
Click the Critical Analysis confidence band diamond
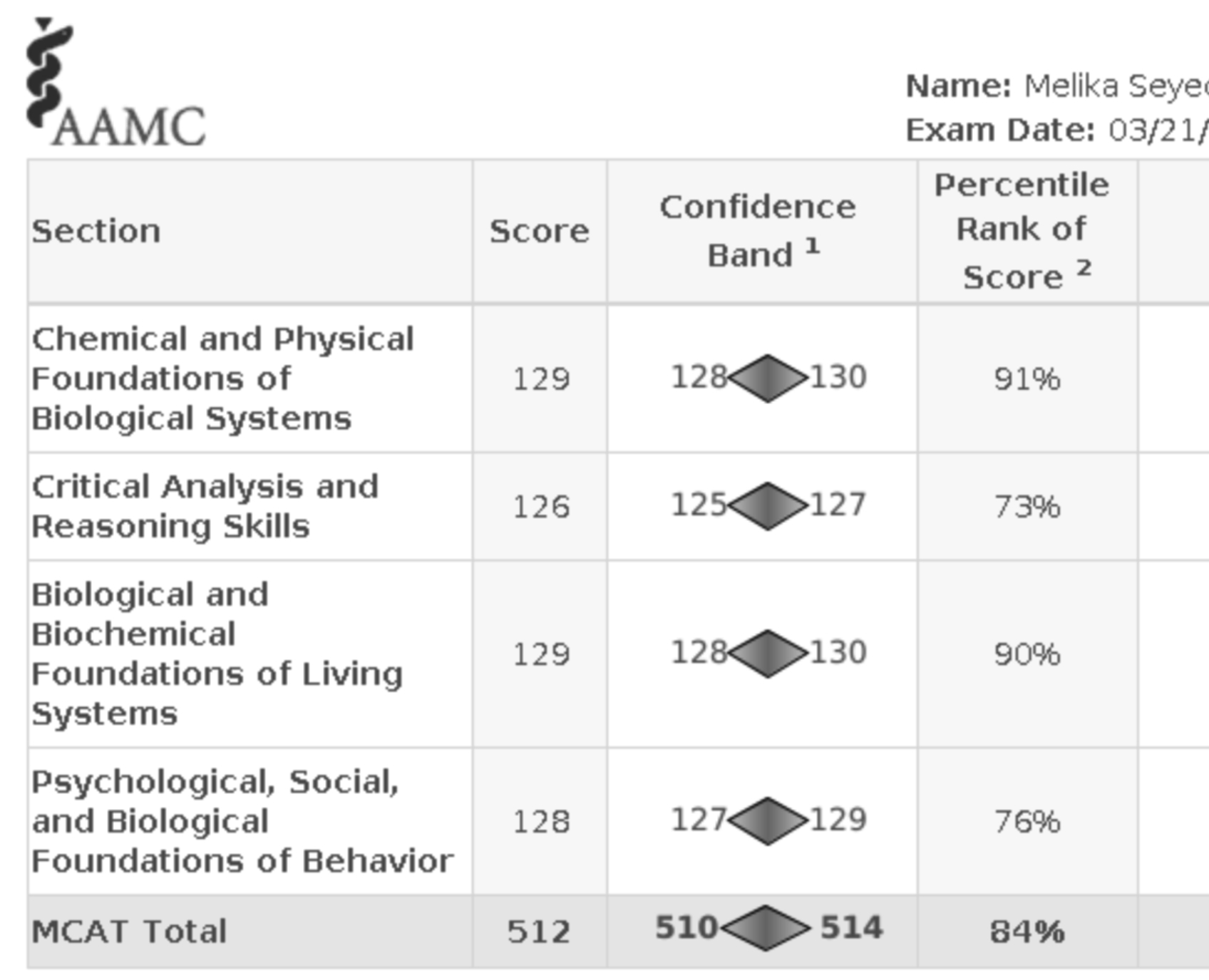768,506
